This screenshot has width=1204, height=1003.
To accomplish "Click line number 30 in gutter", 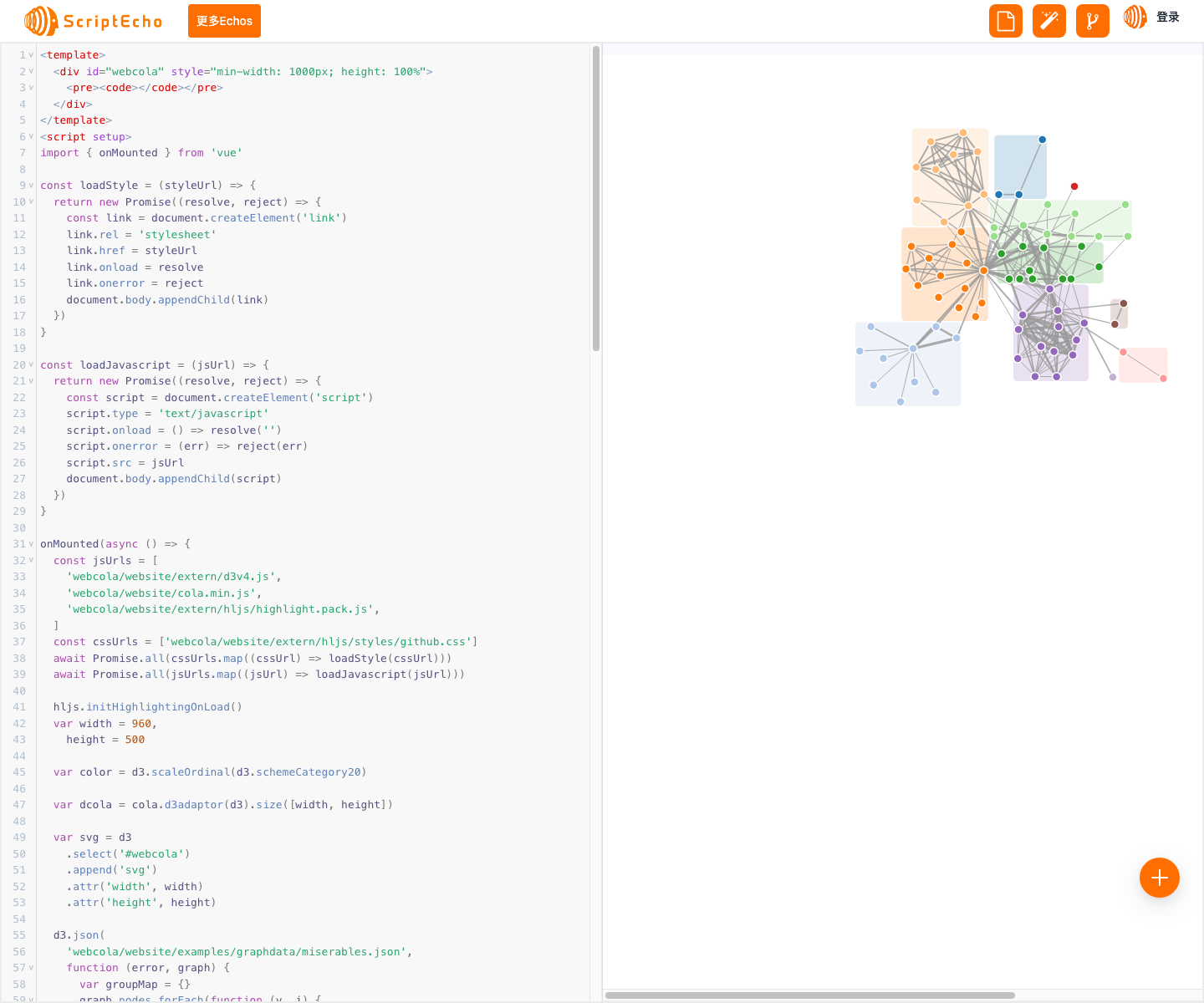I will [19, 528].
